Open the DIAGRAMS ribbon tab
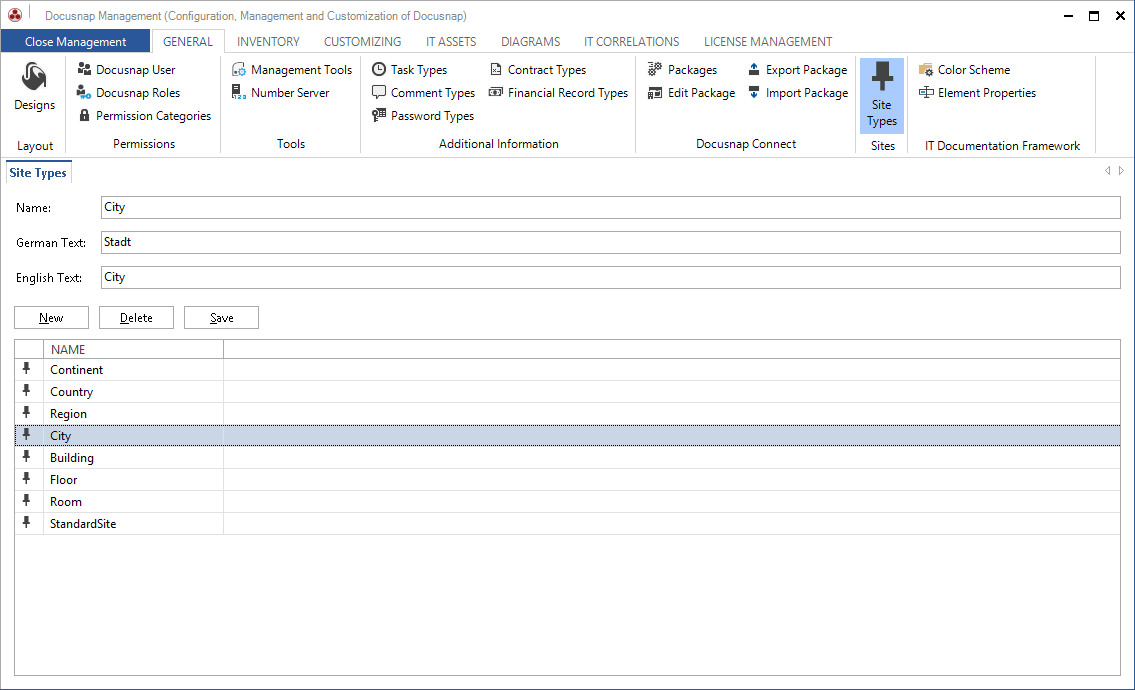The height and width of the screenshot is (690, 1135). pos(530,41)
